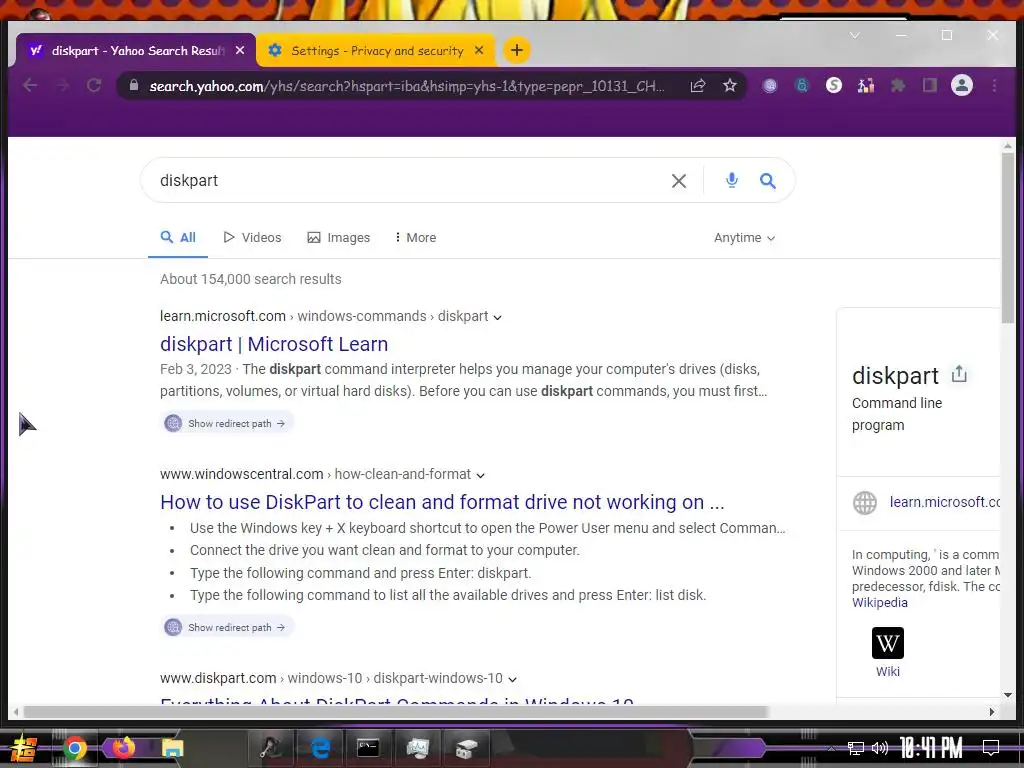Screen dimensions: 1024x768
Task: Open How to use DiskPart result
Action: coord(442,502)
